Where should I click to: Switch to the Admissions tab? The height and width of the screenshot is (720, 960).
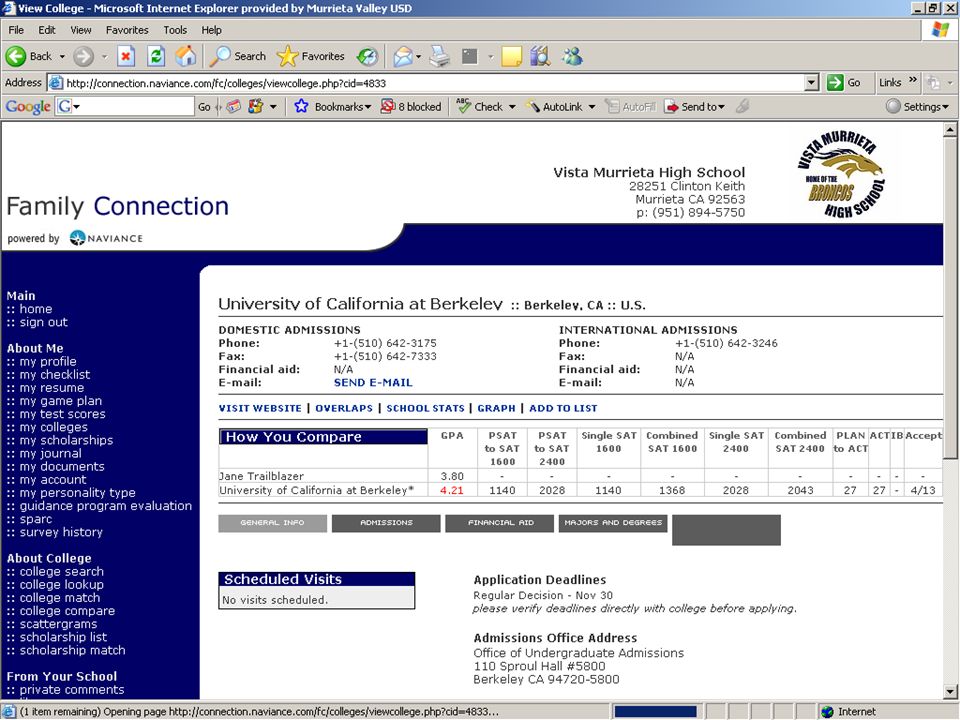(x=386, y=523)
